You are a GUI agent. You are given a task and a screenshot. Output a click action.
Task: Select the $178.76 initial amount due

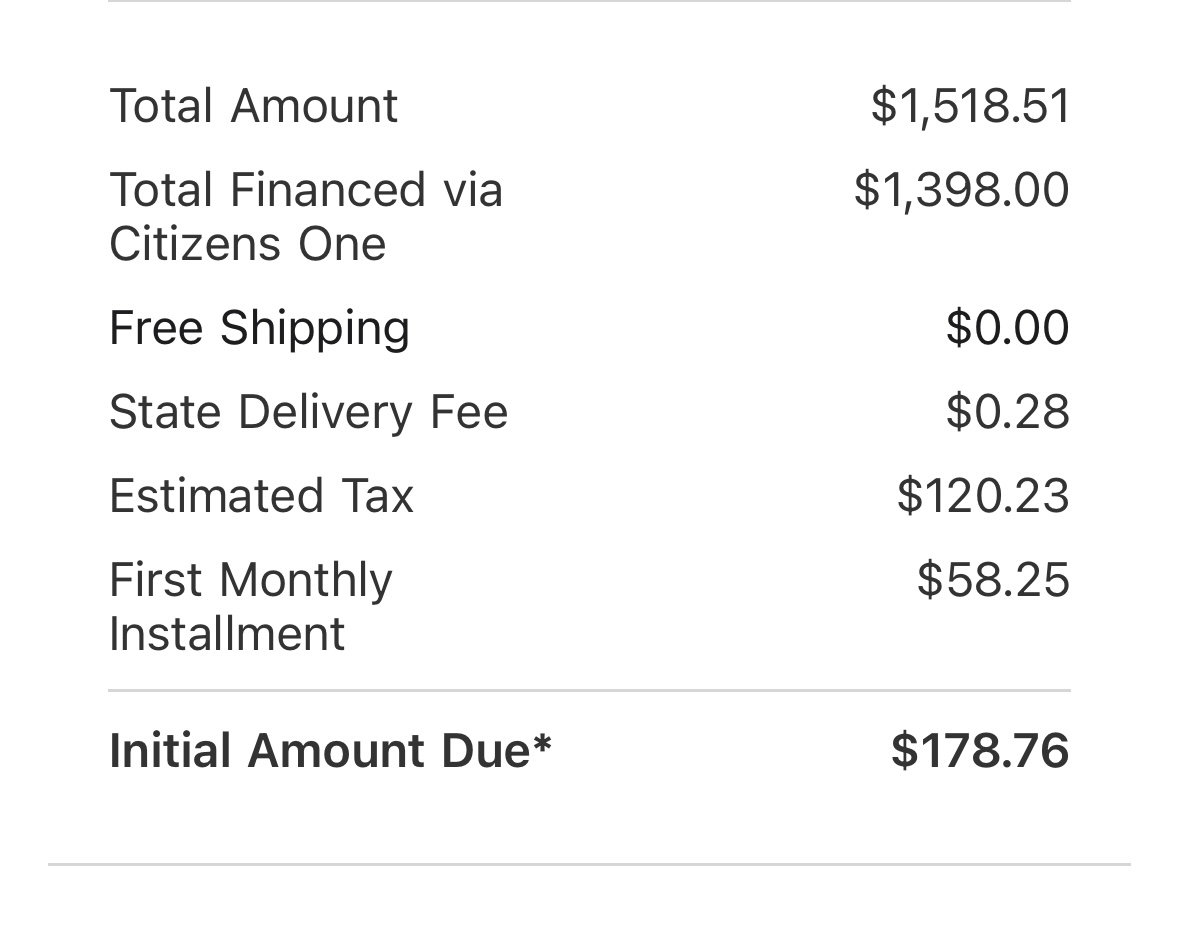pyautogui.click(x=980, y=750)
